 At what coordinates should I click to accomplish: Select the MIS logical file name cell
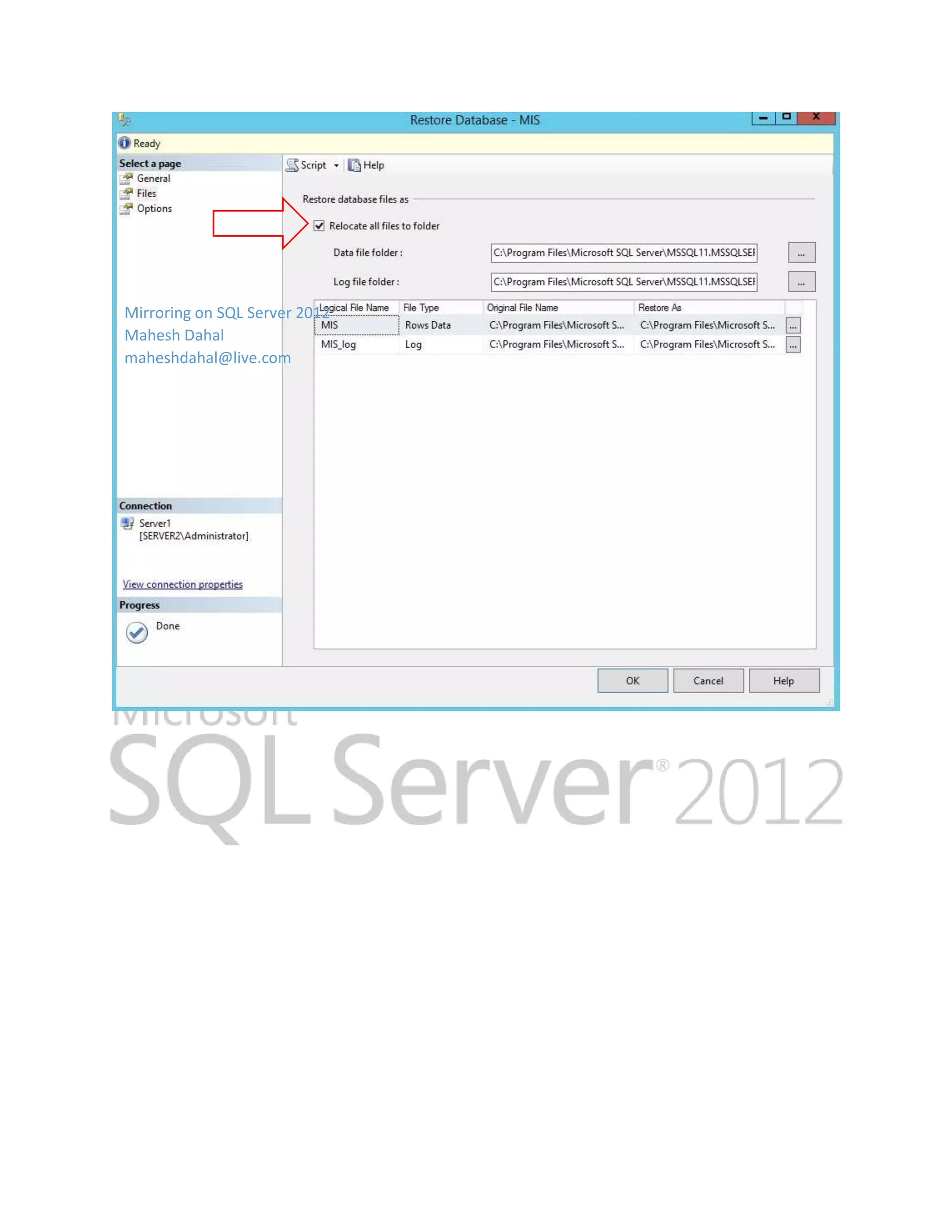coord(357,325)
